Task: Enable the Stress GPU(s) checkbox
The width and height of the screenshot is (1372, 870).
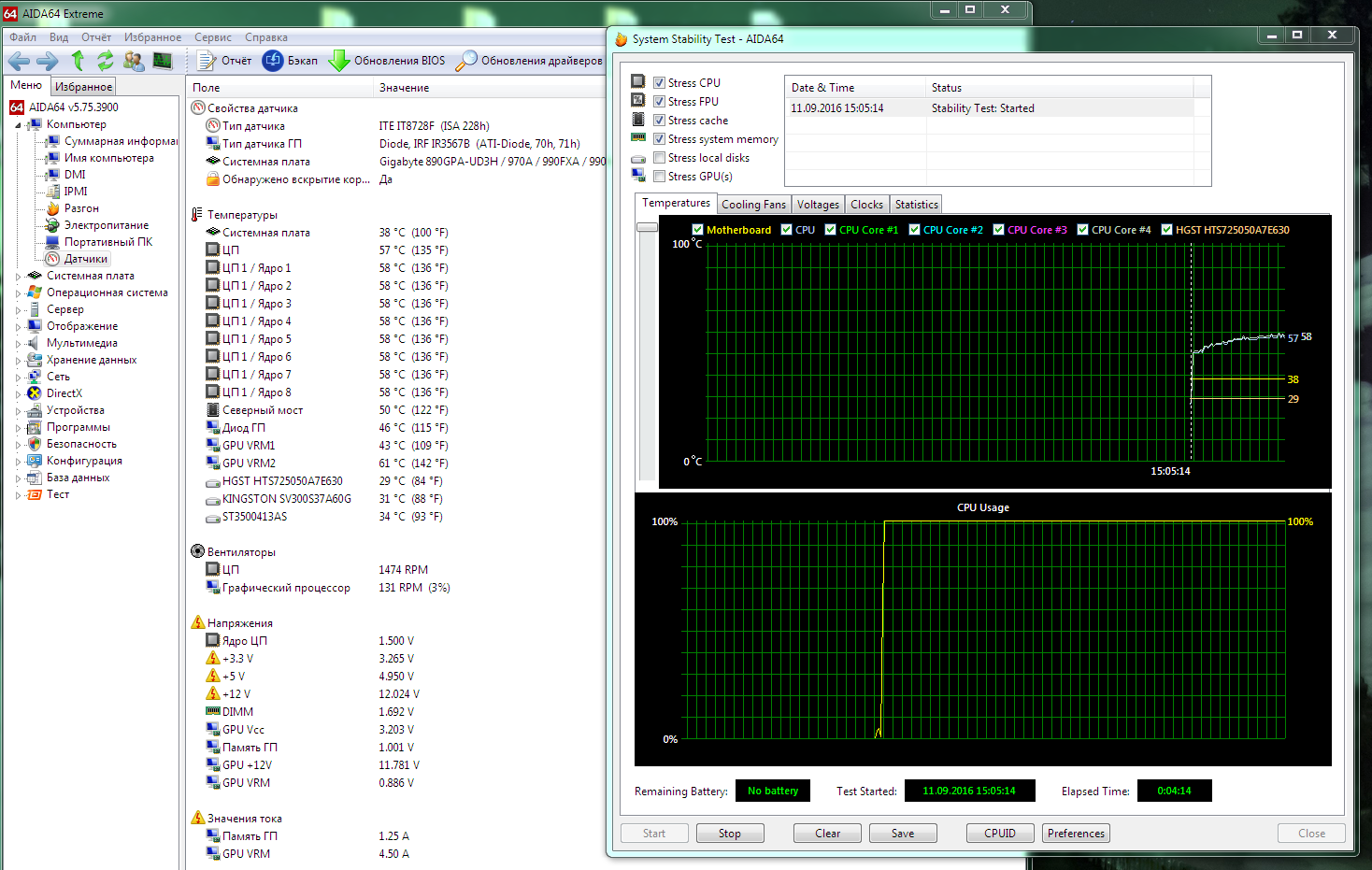Action: pyautogui.click(x=659, y=177)
